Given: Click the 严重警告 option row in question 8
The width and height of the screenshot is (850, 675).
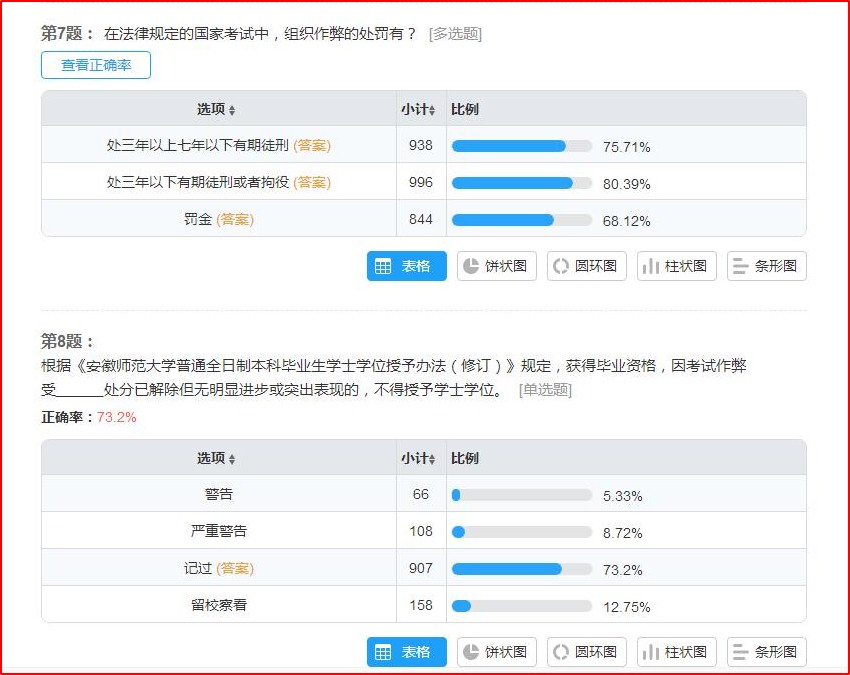Looking at the screenshot, I should (x=218, y=531).
